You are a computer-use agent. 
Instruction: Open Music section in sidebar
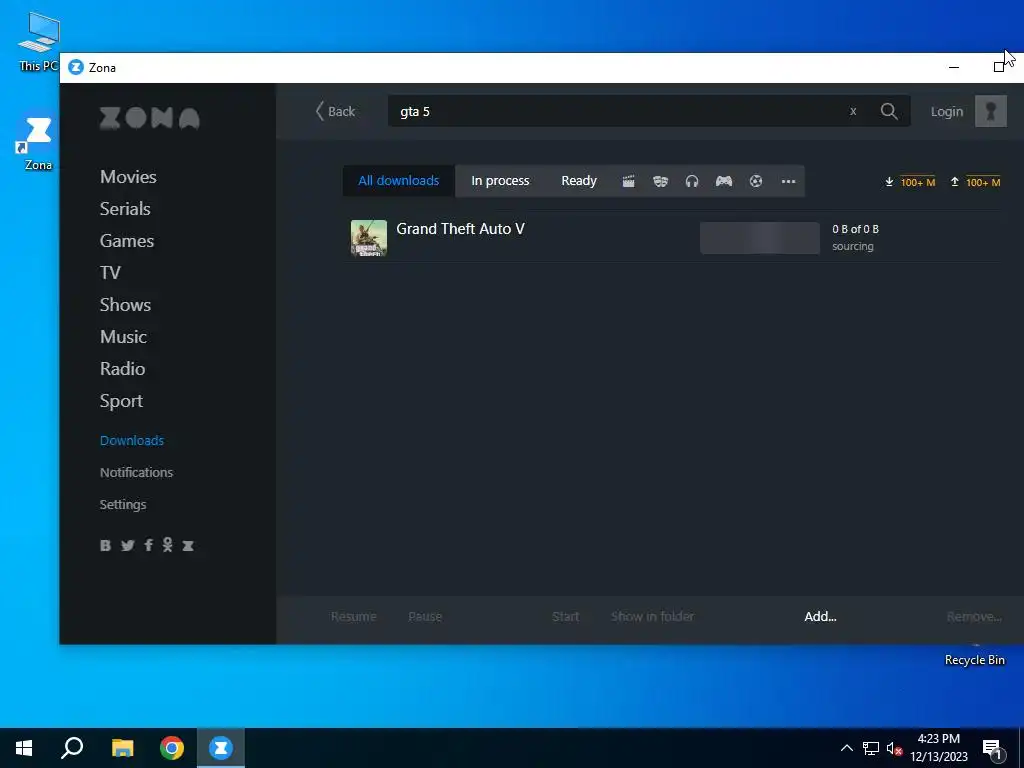tap(123, 337)
